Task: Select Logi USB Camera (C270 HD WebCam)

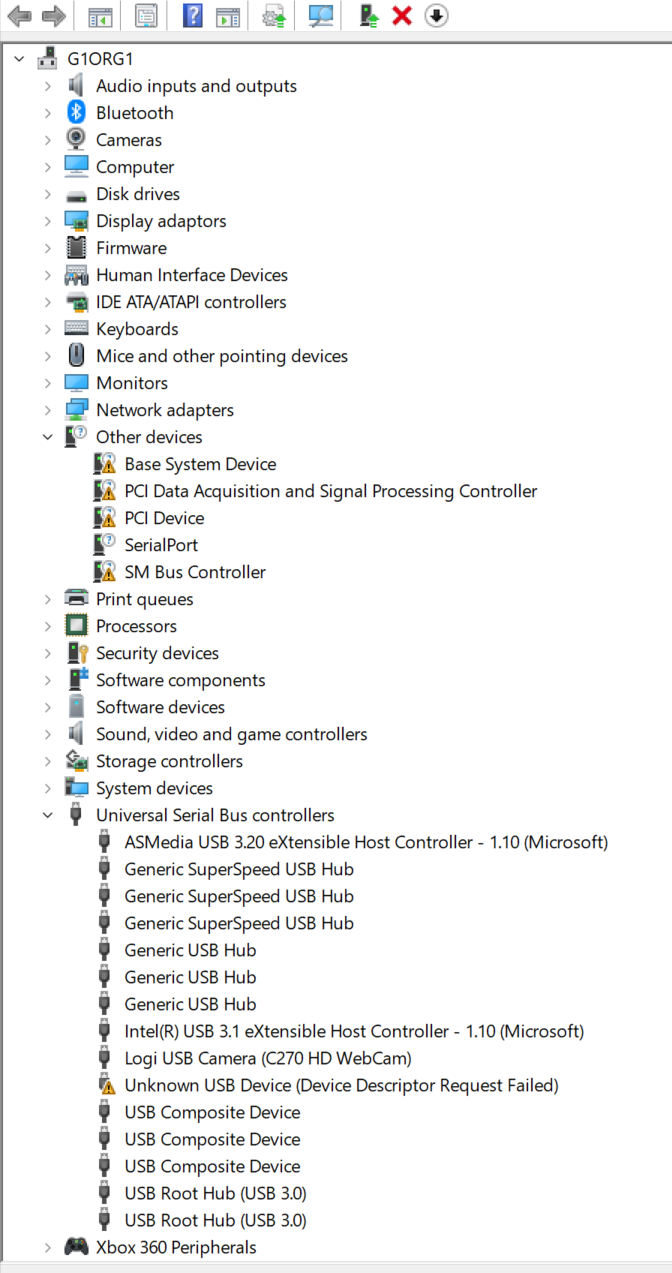Action: 267,1058
